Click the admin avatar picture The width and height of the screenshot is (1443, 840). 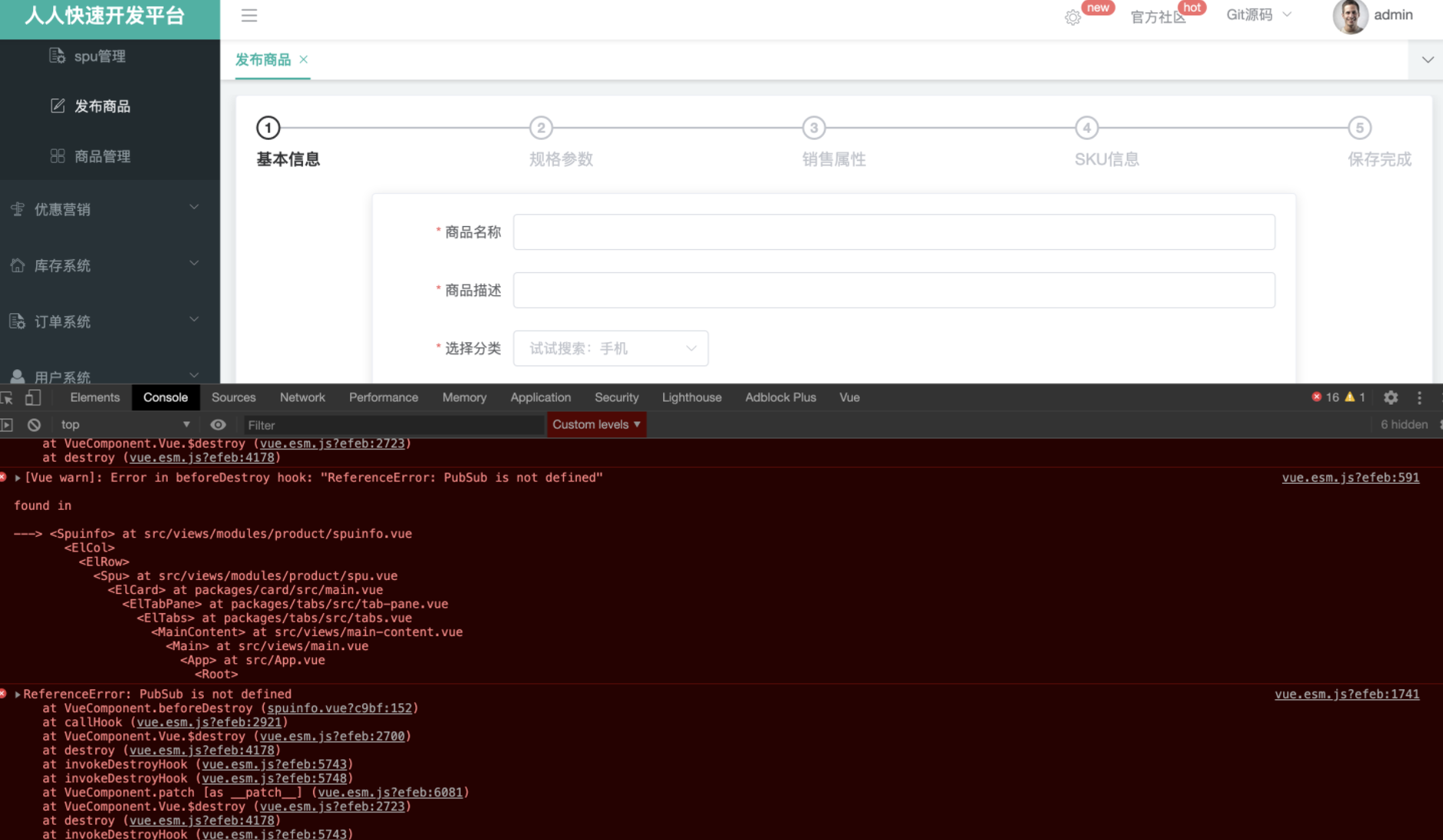click(1350, 16)
